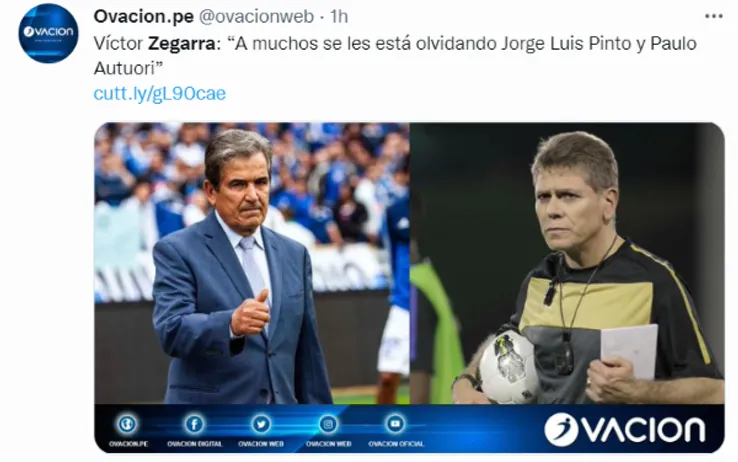Click the tweet text quoting Jorge Luis Pinto
The image size is (738, 462).
[x=395, y=56]
